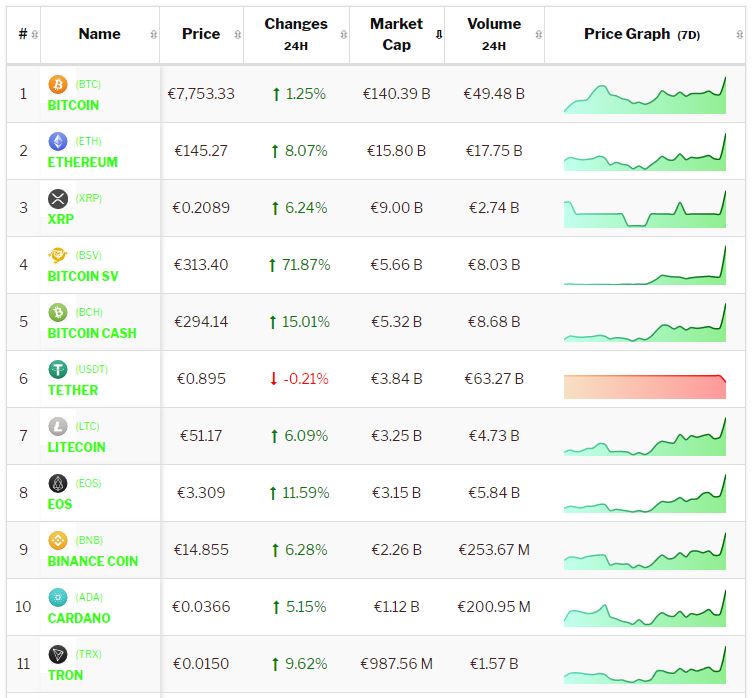Open the BITCOIN CASH name link
The width and height of the screenshot is (752, 698).
[92, 333]
